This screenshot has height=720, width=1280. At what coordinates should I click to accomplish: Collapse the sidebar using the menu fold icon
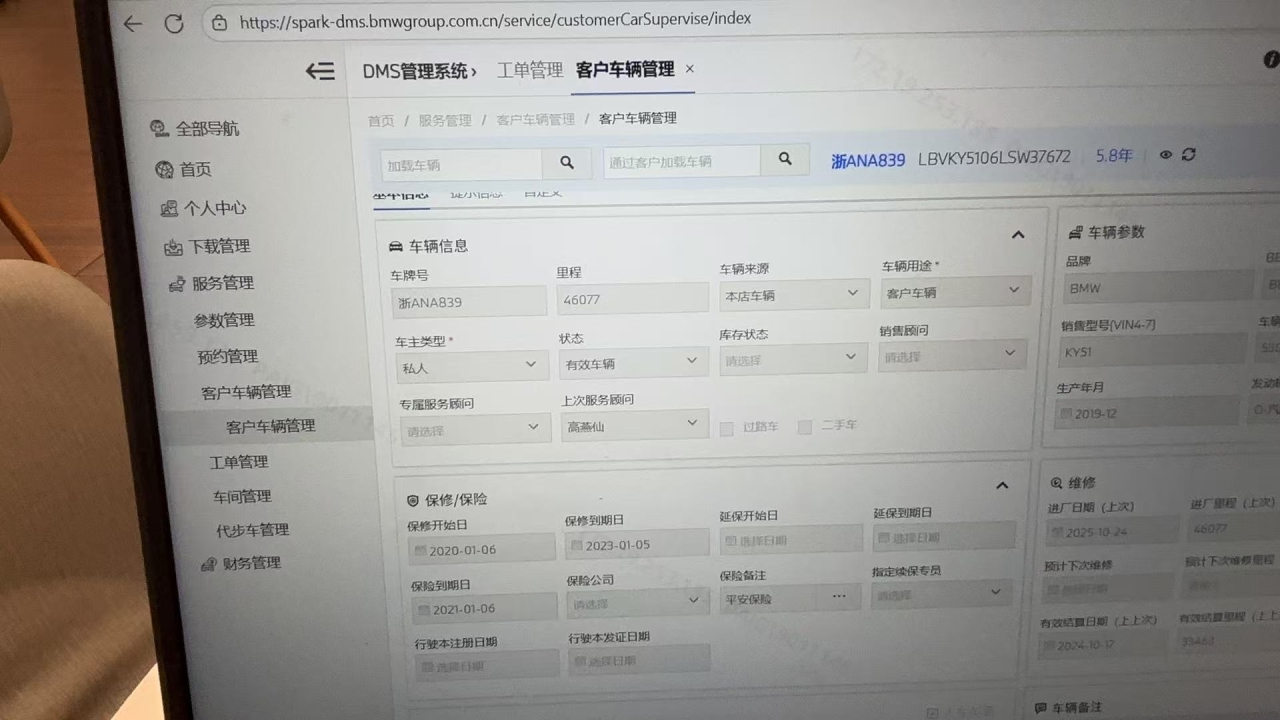click(x=320, y=71)
